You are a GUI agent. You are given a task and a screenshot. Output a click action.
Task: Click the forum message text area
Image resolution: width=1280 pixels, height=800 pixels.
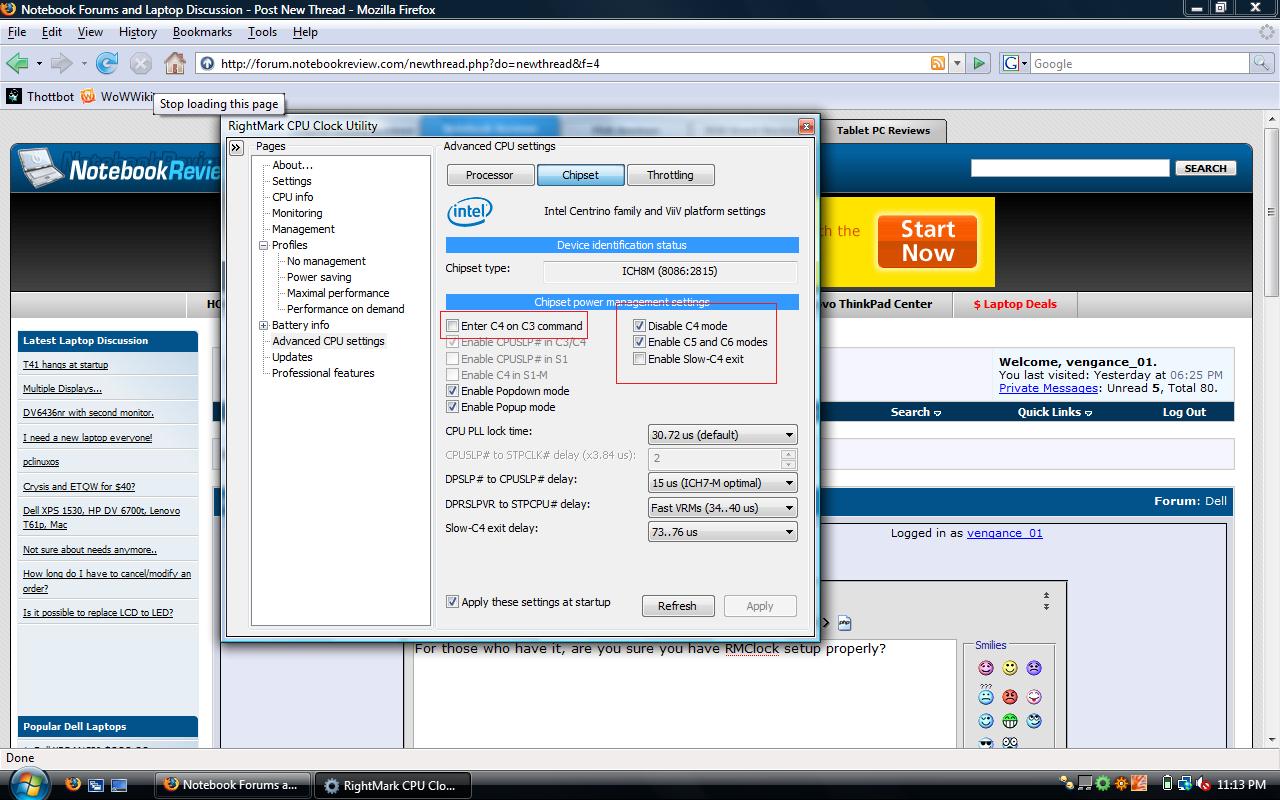685,694
